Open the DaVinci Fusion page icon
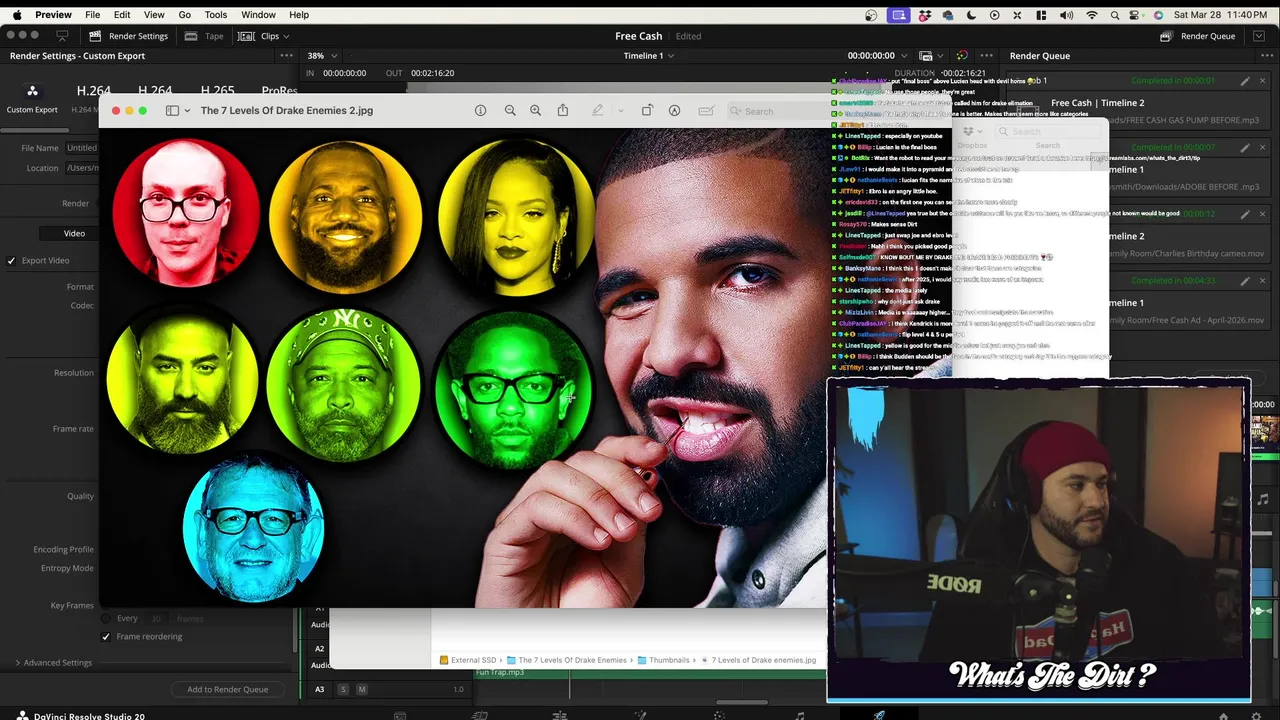The image size is (1280, 720). [640, 716]
